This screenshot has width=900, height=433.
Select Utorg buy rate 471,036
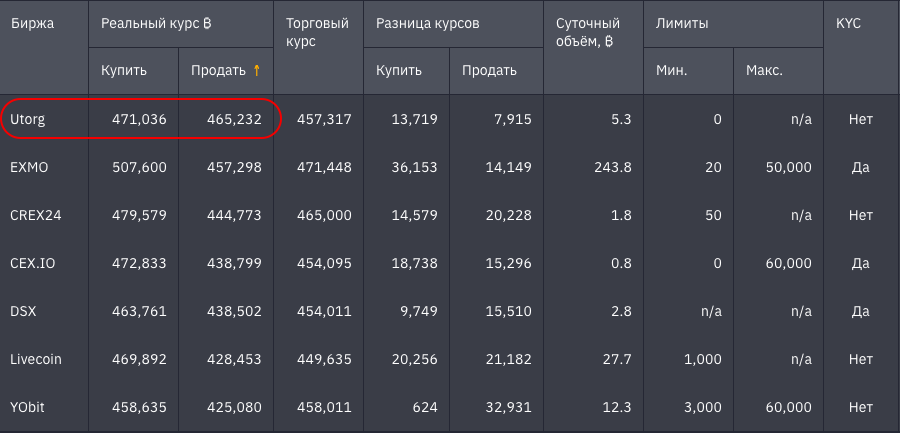coord(140,119)
